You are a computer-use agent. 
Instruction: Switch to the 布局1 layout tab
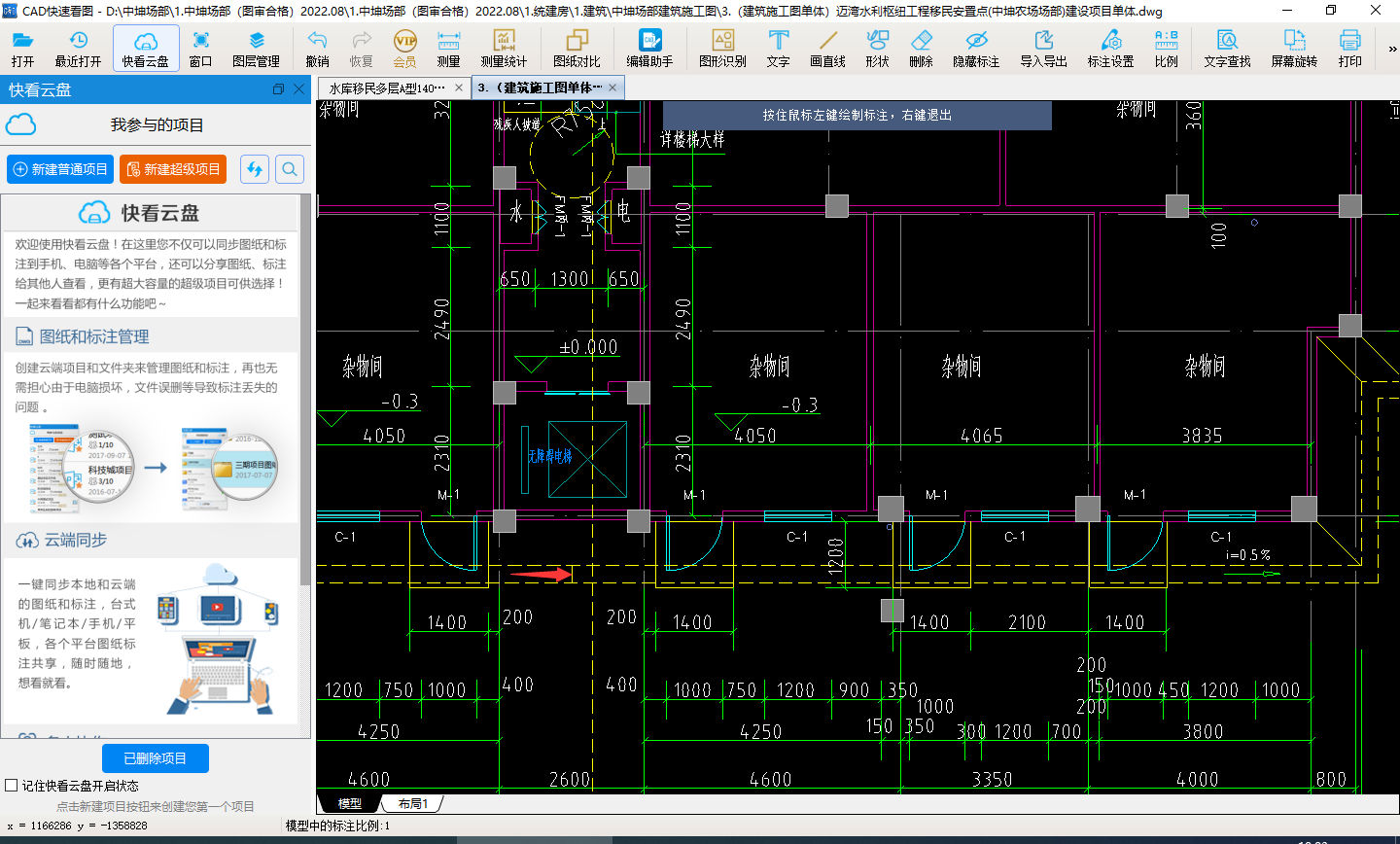pyautogui.click(x=412, y=803)
